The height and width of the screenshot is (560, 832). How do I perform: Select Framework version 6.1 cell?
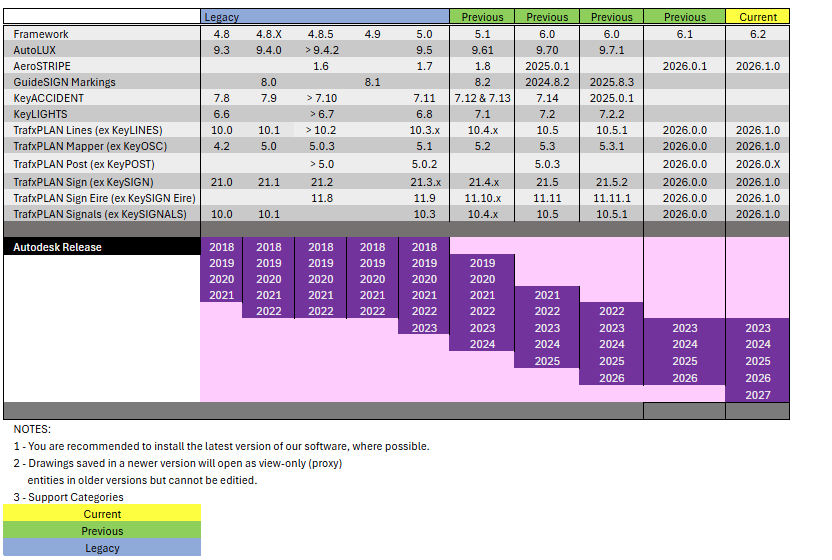tap(684, 34)
